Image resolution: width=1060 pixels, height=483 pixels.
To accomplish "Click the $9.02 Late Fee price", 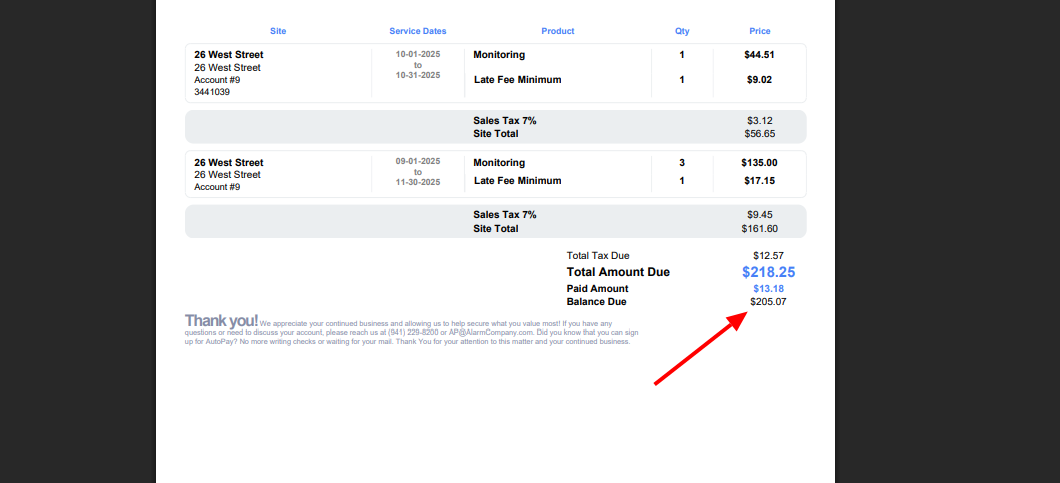I will [760, 80].
